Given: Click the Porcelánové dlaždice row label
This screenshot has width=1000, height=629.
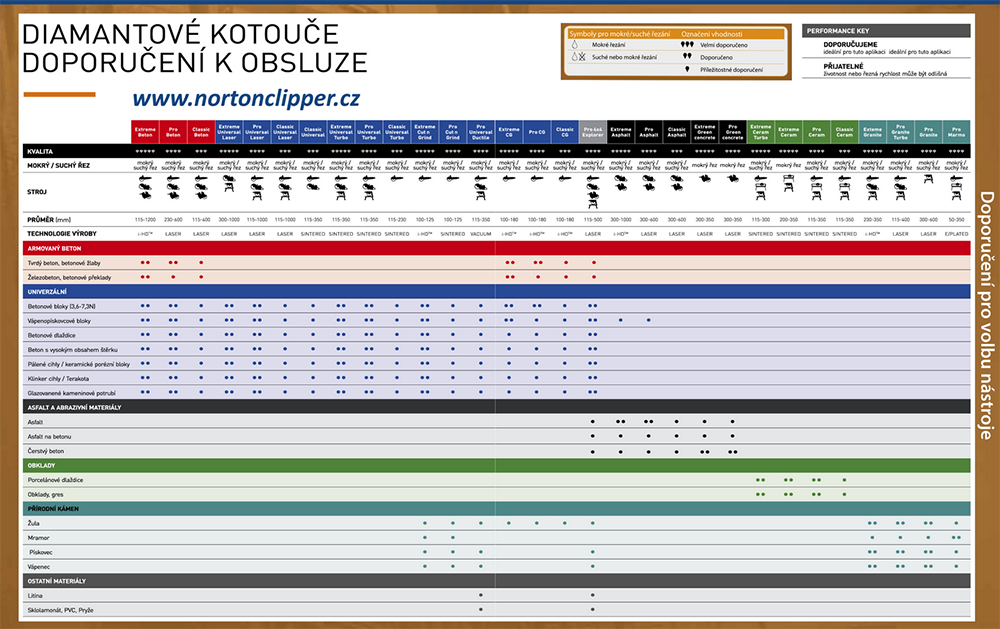Looking at the screenshot, I should click(55, 480).
